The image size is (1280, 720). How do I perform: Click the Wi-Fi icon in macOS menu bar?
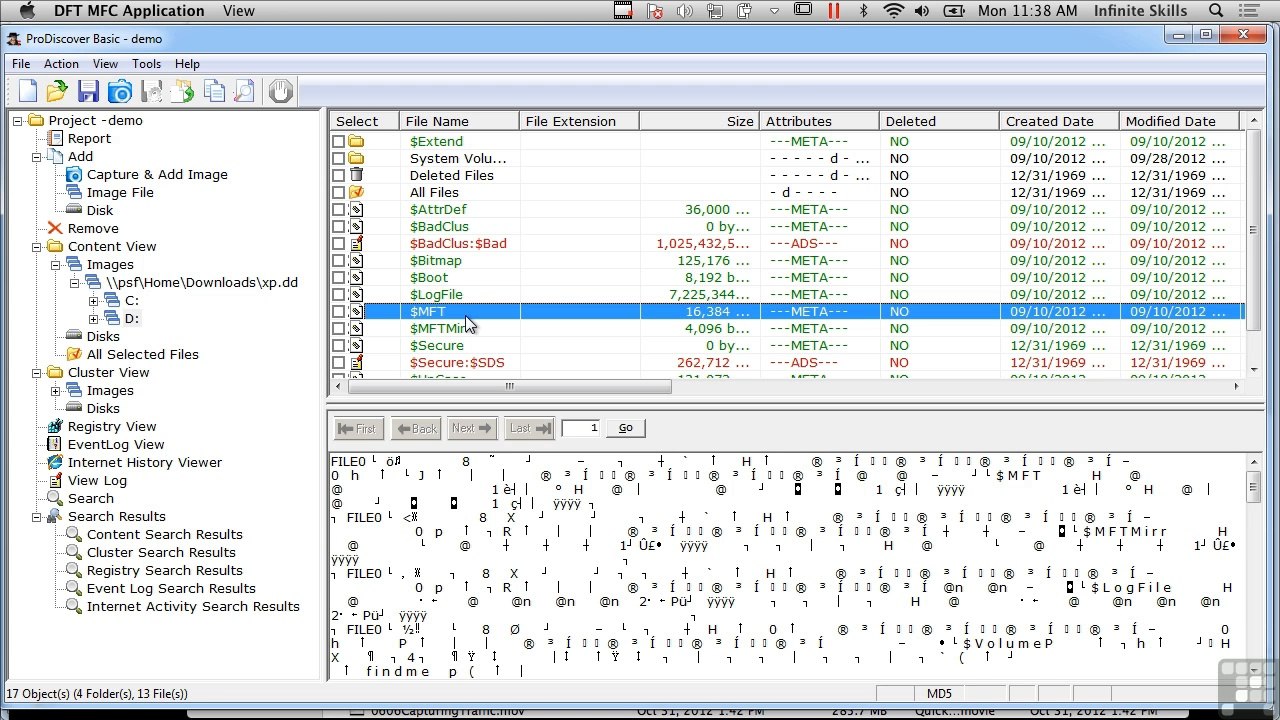[x=893, y=11]
